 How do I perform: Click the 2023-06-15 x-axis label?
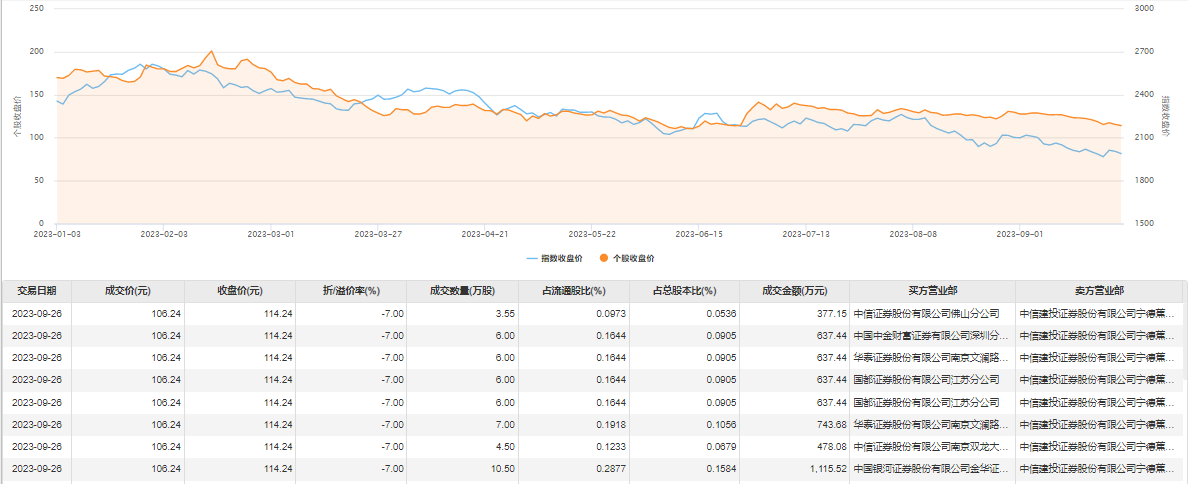(x=699, y=234)
